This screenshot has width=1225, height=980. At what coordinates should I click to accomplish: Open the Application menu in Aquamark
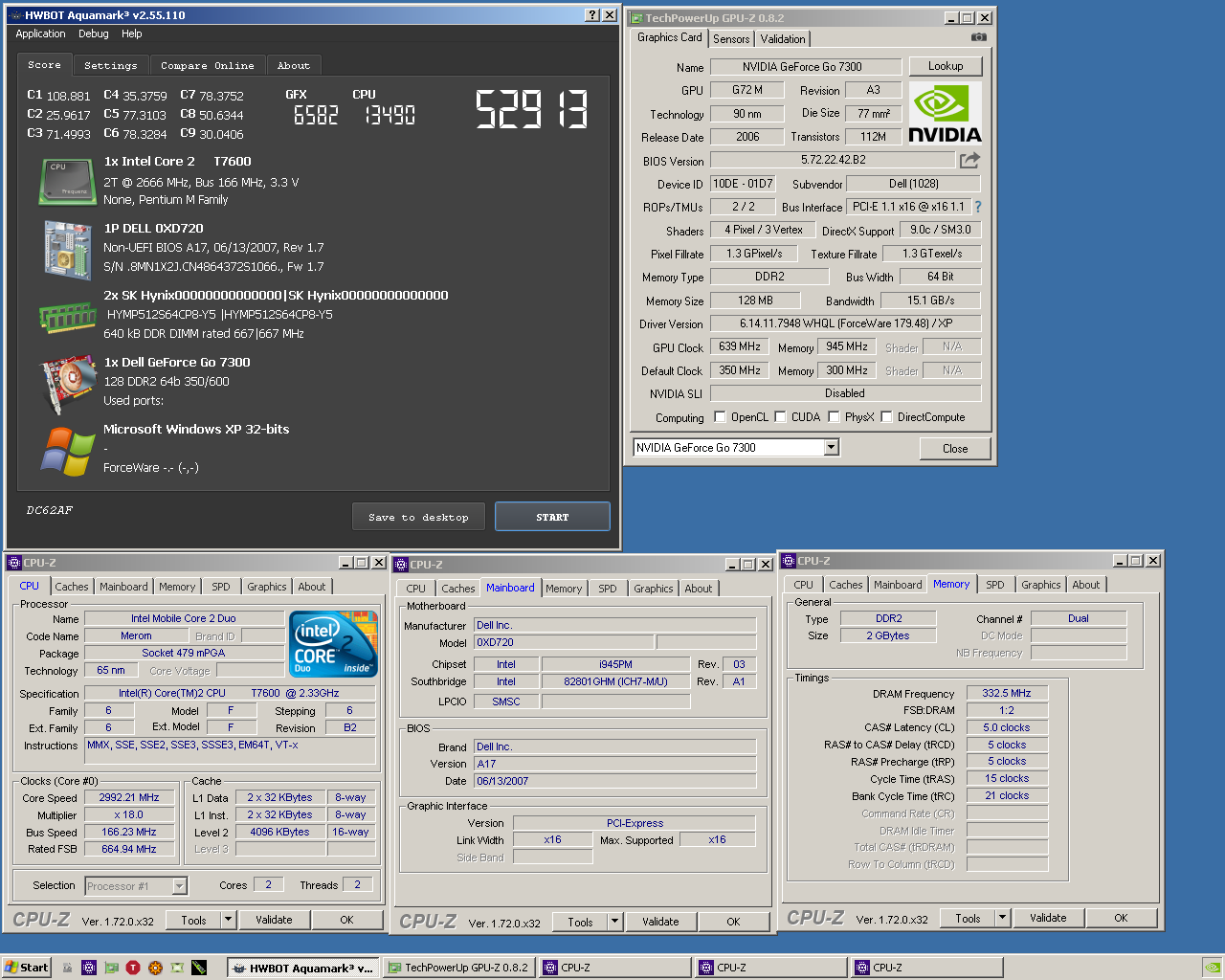pyautogui.click(x=40, y=33)
